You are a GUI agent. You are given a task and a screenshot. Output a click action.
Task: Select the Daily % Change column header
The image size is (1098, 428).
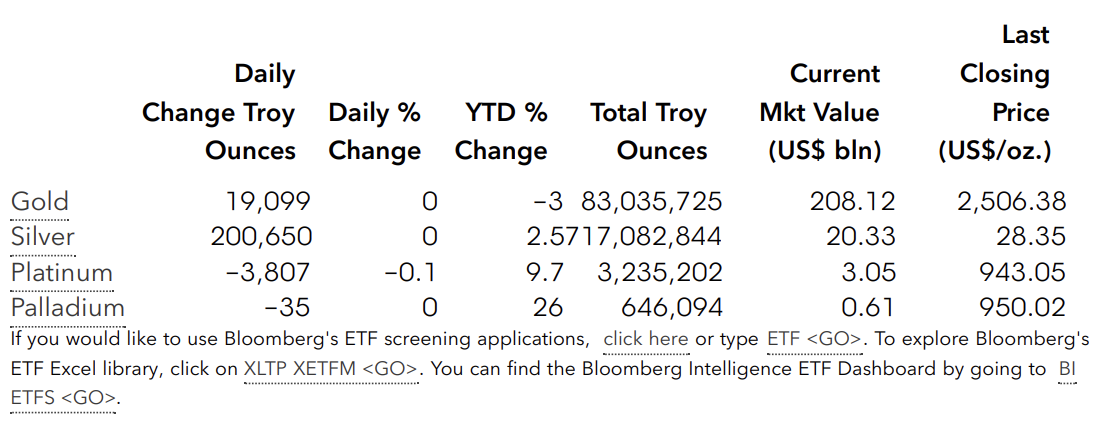(x=375, y=132)
